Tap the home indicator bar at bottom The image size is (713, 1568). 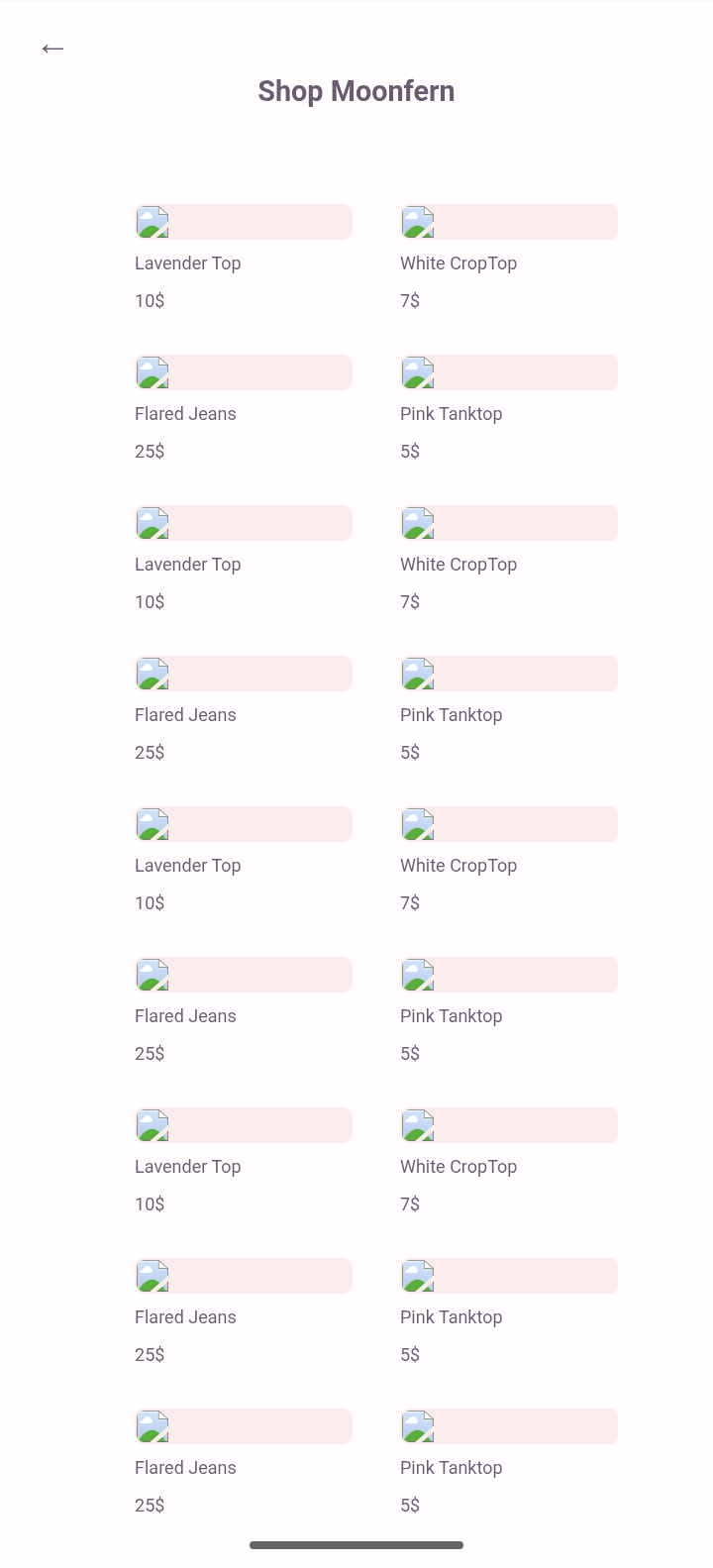click(x=356, y=1545)
